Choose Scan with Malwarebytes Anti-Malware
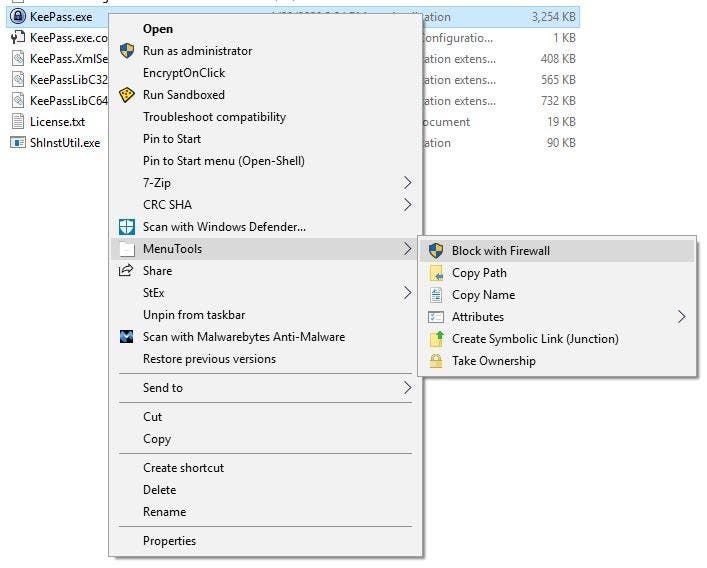The image size is (707, 568). (266, 337)
